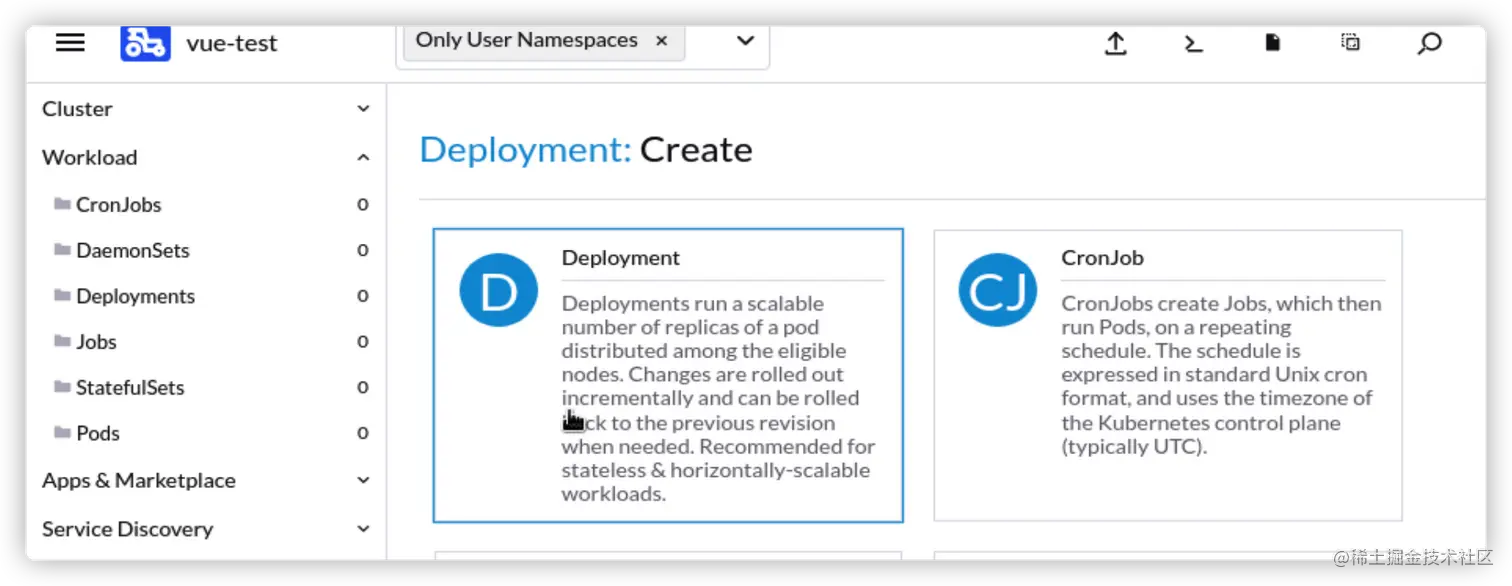Click the vue-test cluster name

(232, 44)
